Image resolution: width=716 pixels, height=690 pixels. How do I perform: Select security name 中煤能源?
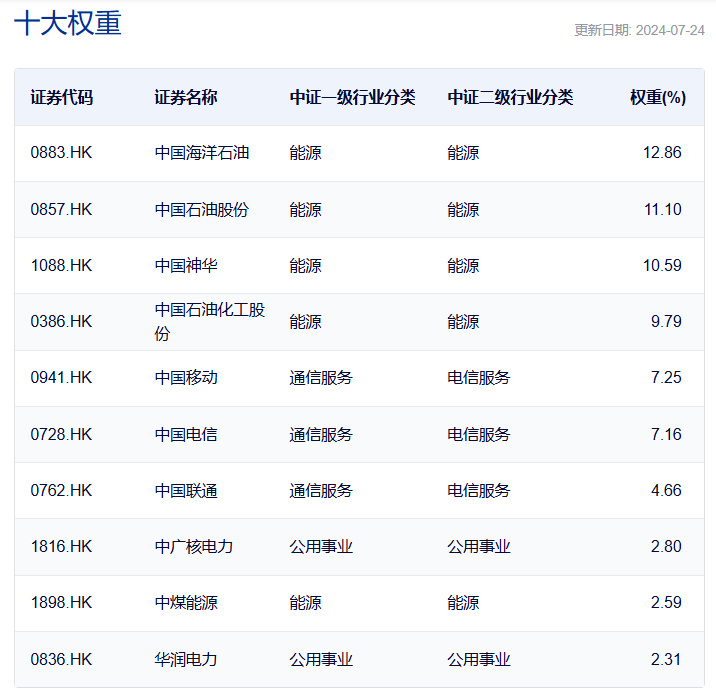(186, 603)
